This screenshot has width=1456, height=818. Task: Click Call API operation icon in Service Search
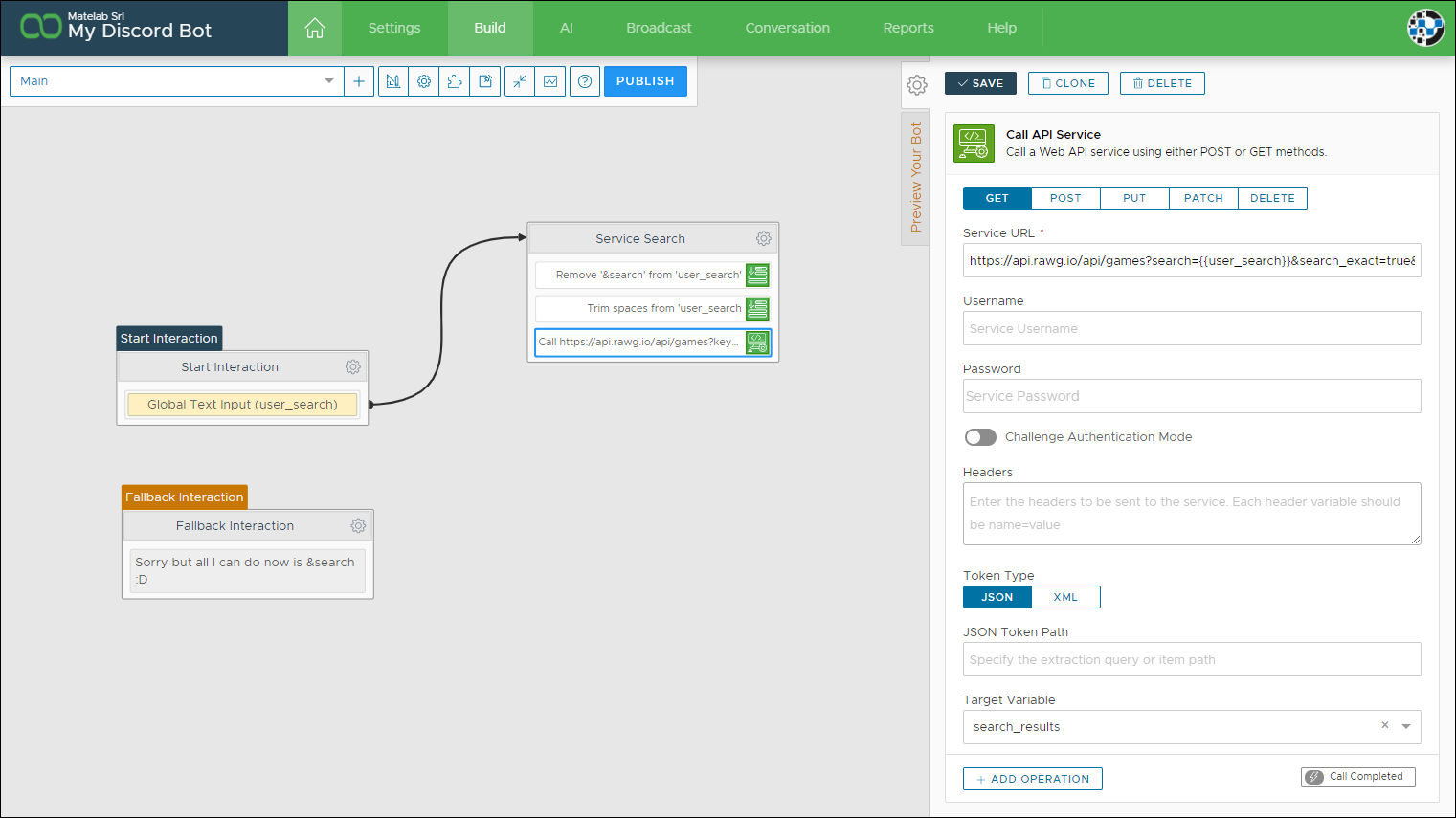[757, 342]
